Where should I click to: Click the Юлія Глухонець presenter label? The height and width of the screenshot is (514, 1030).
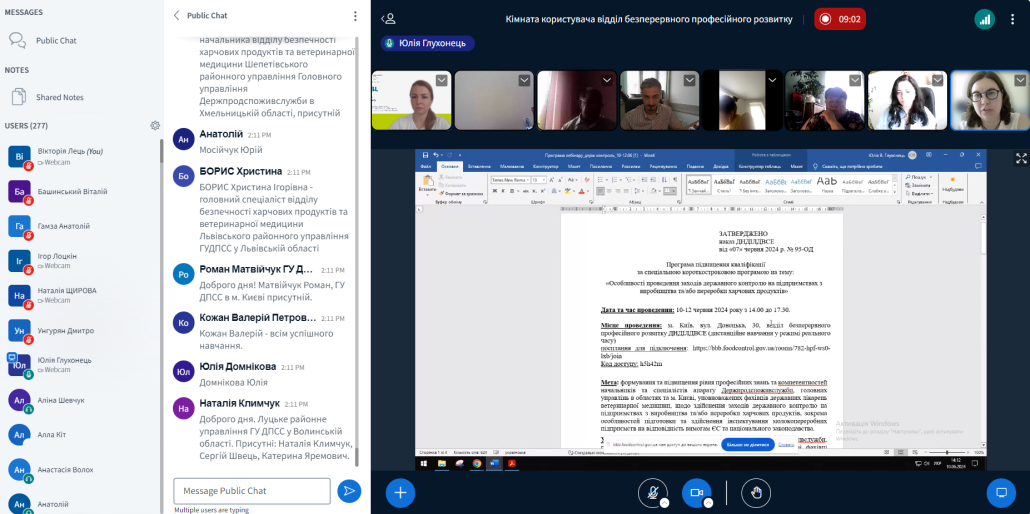click(427, 44)
